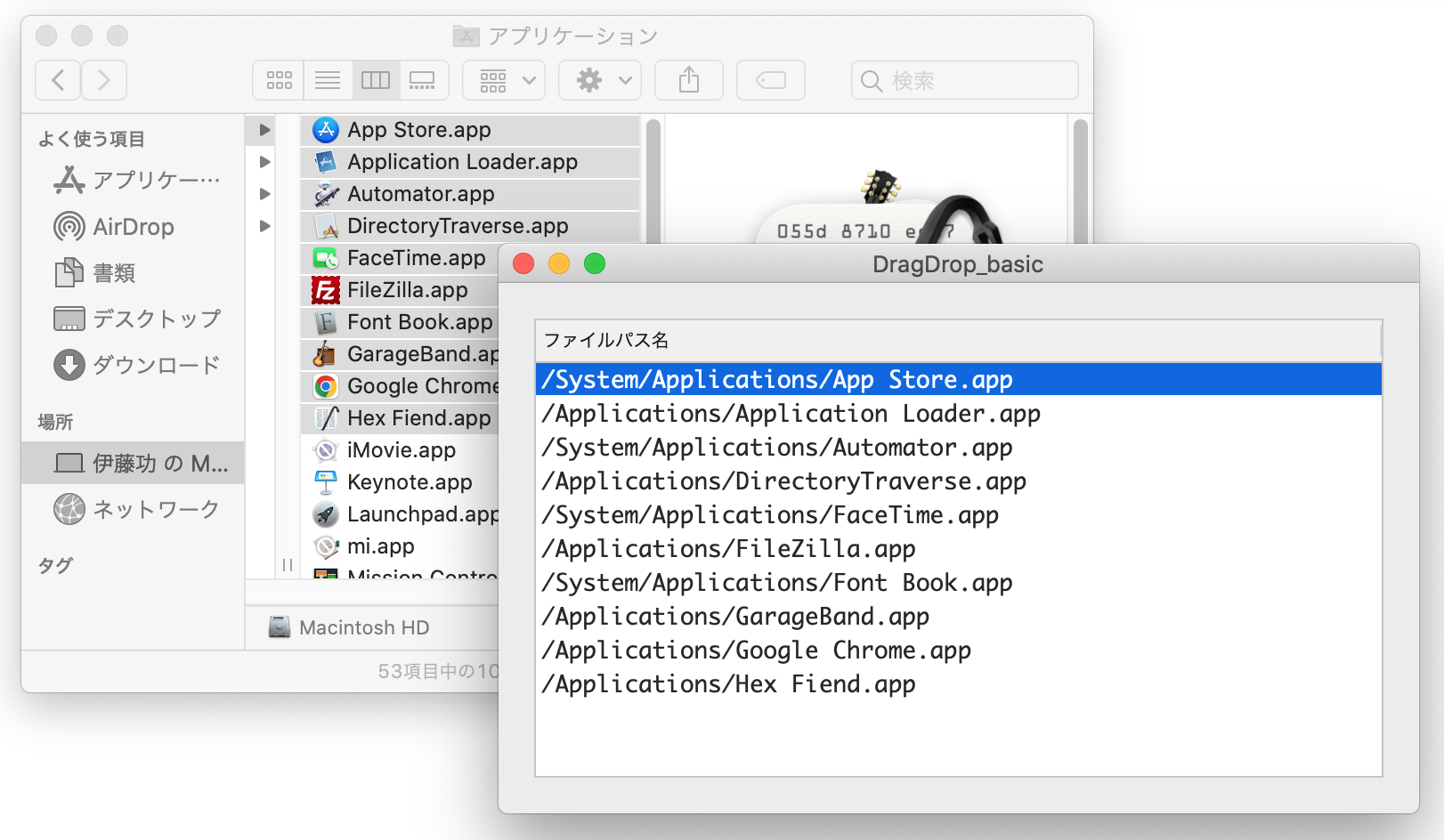Select row /Applications/GarageBand.app

(x=959, y=616)
